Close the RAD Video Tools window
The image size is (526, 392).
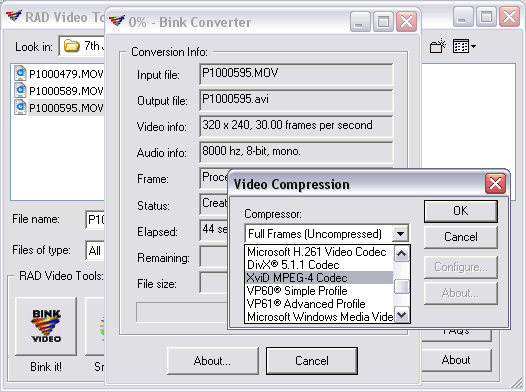tap(509, 16)
